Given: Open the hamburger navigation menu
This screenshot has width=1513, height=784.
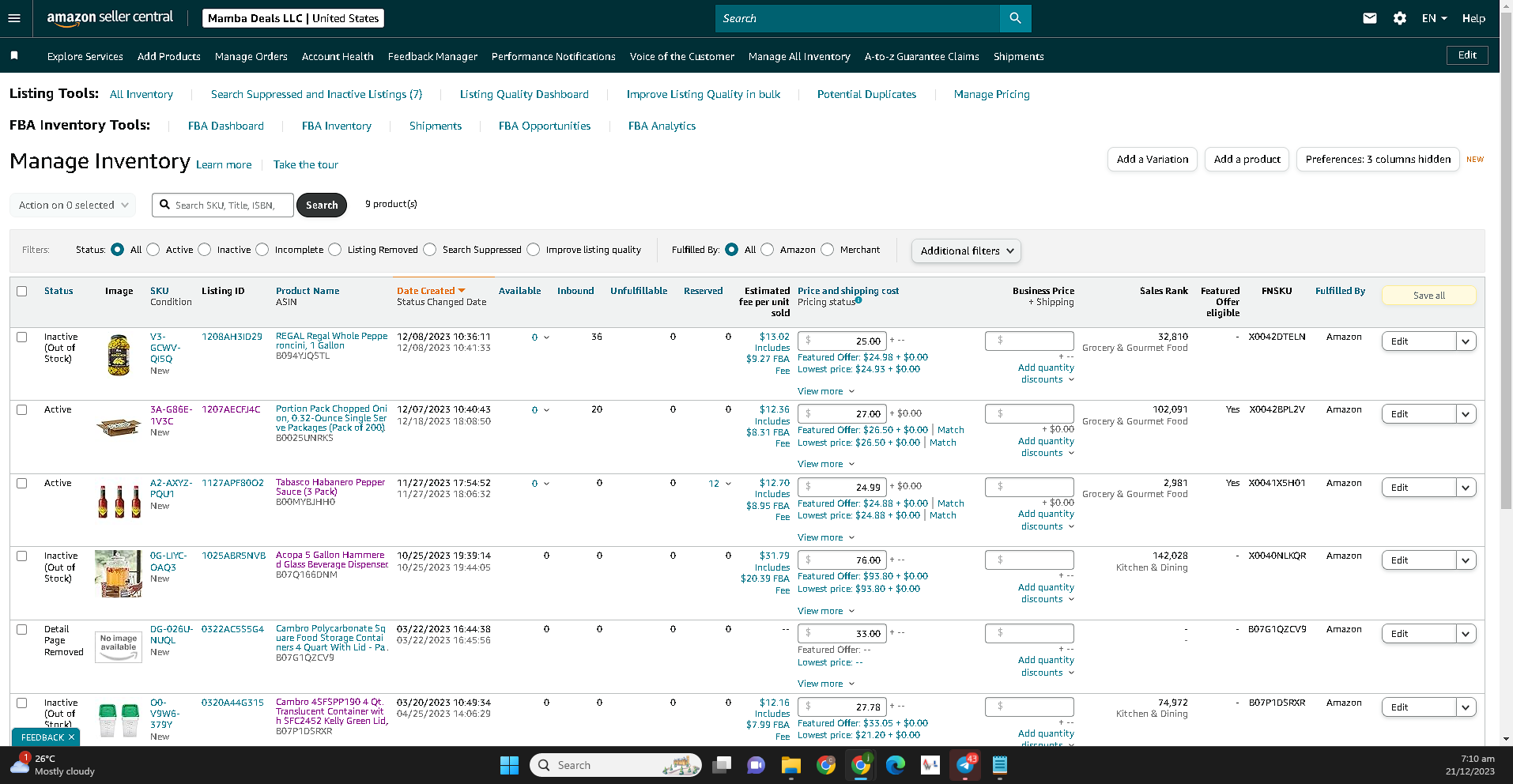Looking at the screenshot, I should [x=14, y=18].
